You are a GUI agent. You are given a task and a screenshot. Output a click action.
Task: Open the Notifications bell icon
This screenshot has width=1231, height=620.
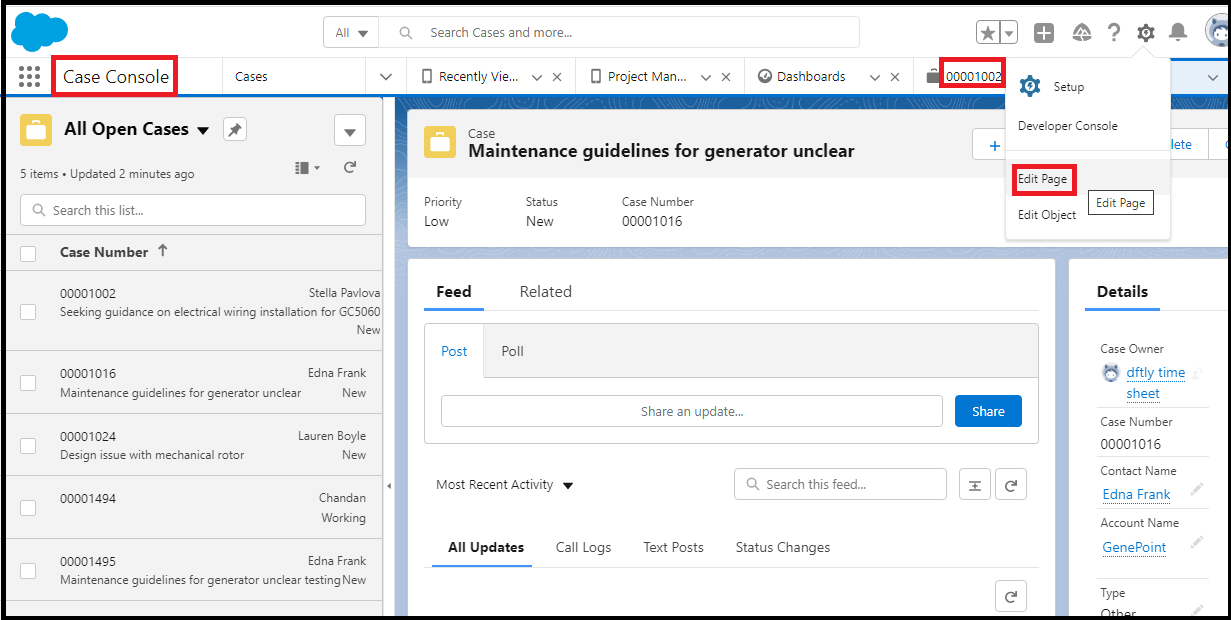[1178, 33]
